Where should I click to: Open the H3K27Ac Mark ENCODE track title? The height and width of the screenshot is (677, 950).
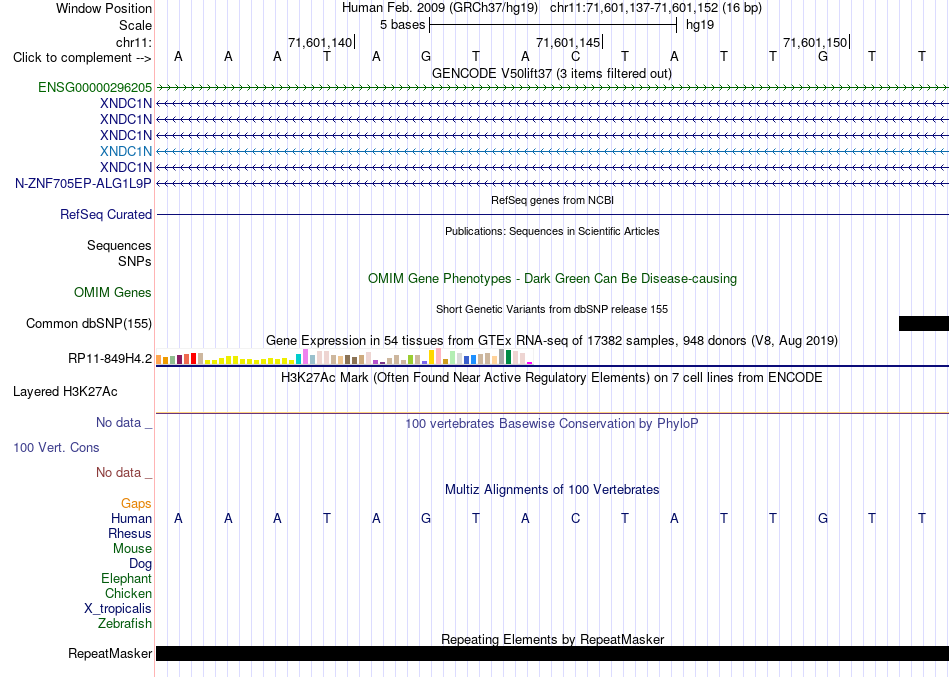pyautogui.click(x=552, y=378)
